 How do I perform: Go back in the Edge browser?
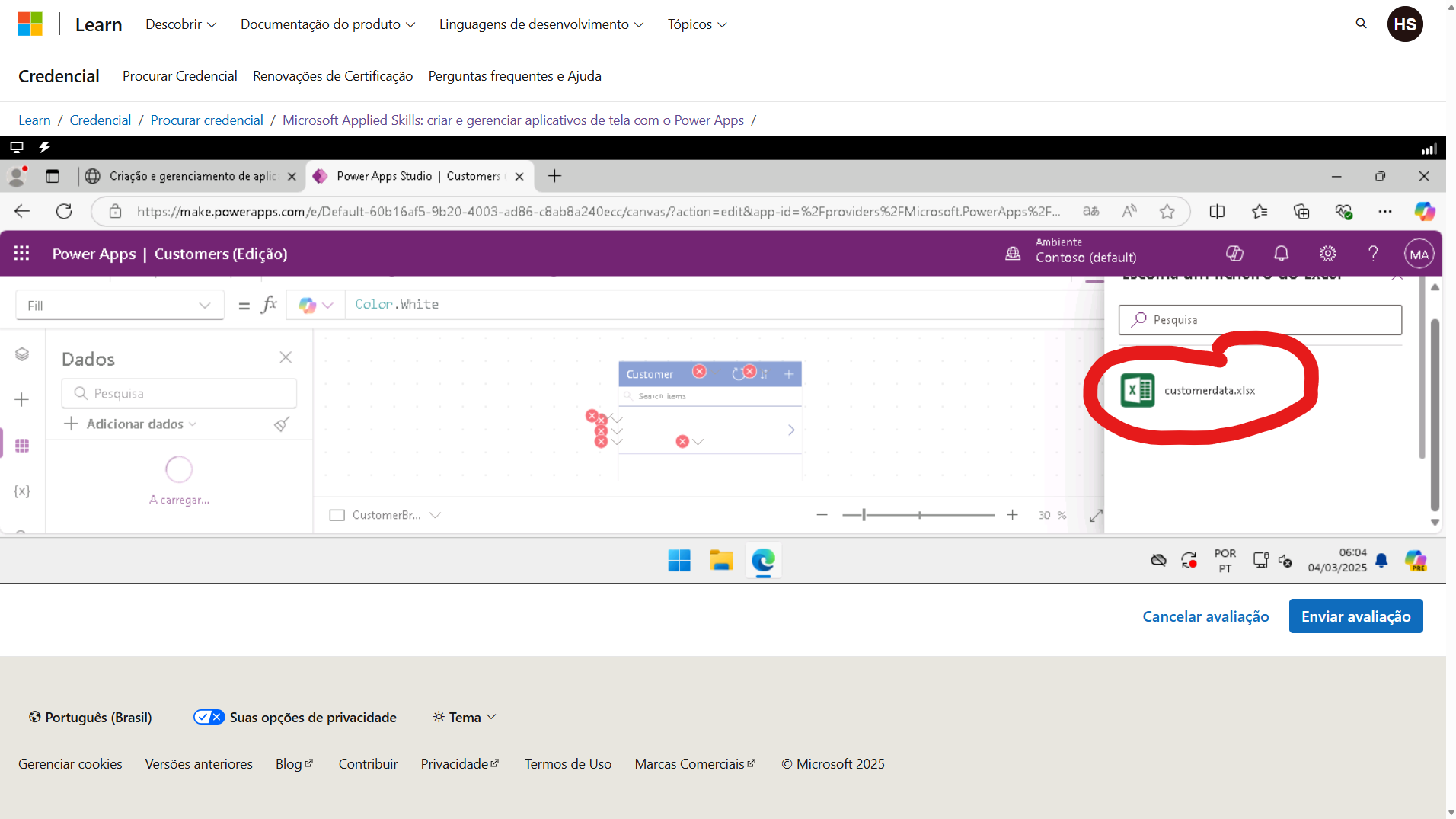click(22, 212)
